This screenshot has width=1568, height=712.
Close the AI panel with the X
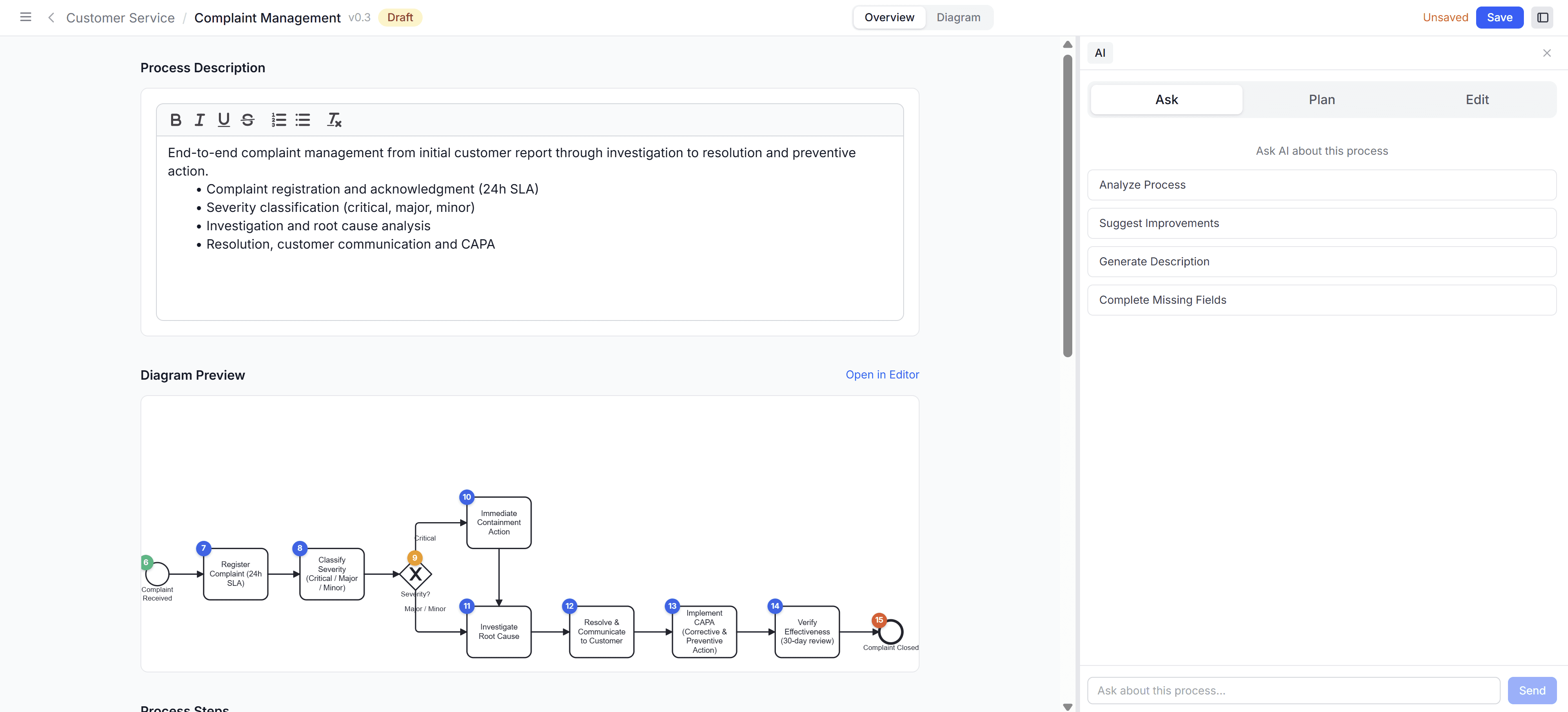click(1547, 52)
